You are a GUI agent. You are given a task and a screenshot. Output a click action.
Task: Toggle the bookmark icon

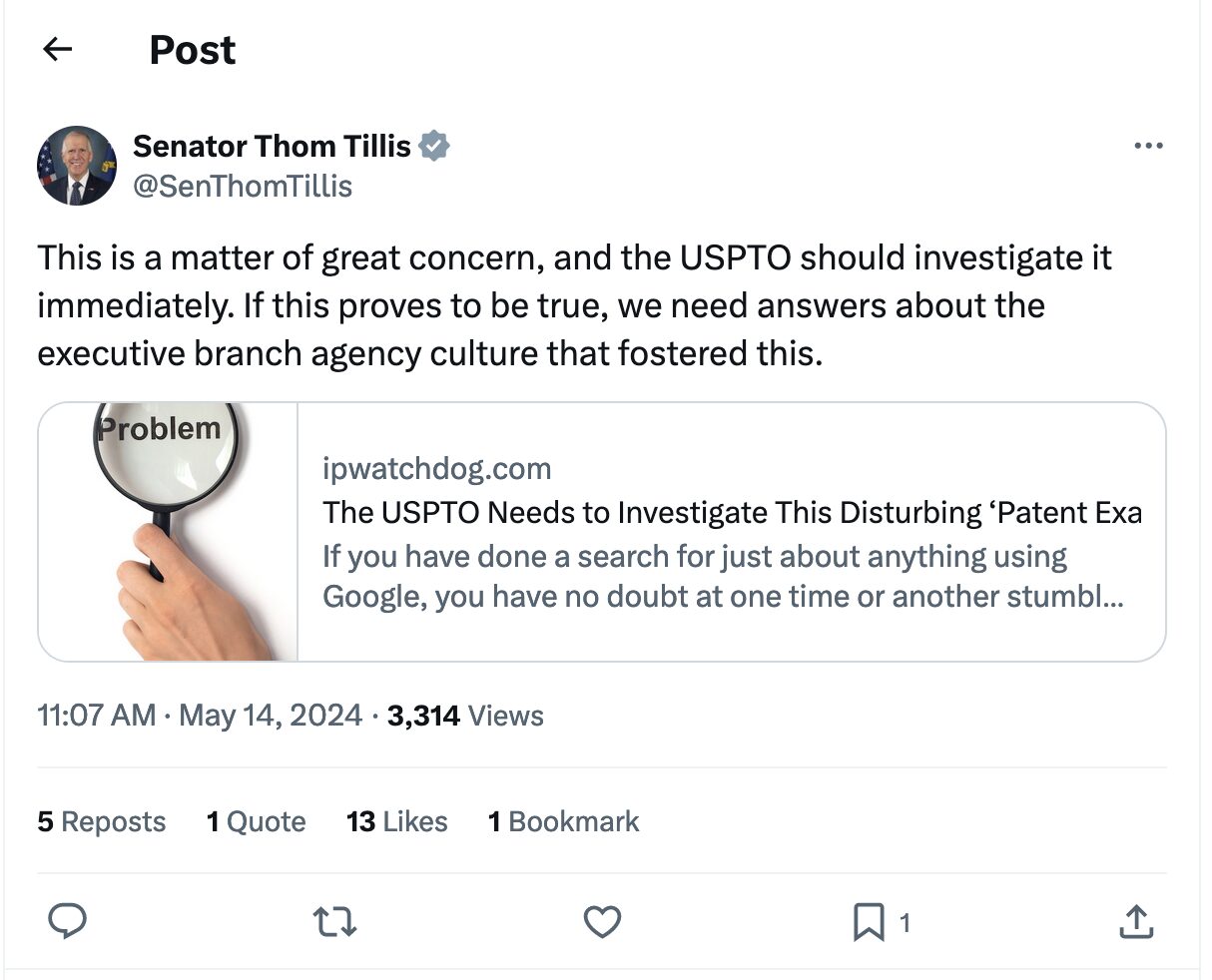[x=869, y=922]
